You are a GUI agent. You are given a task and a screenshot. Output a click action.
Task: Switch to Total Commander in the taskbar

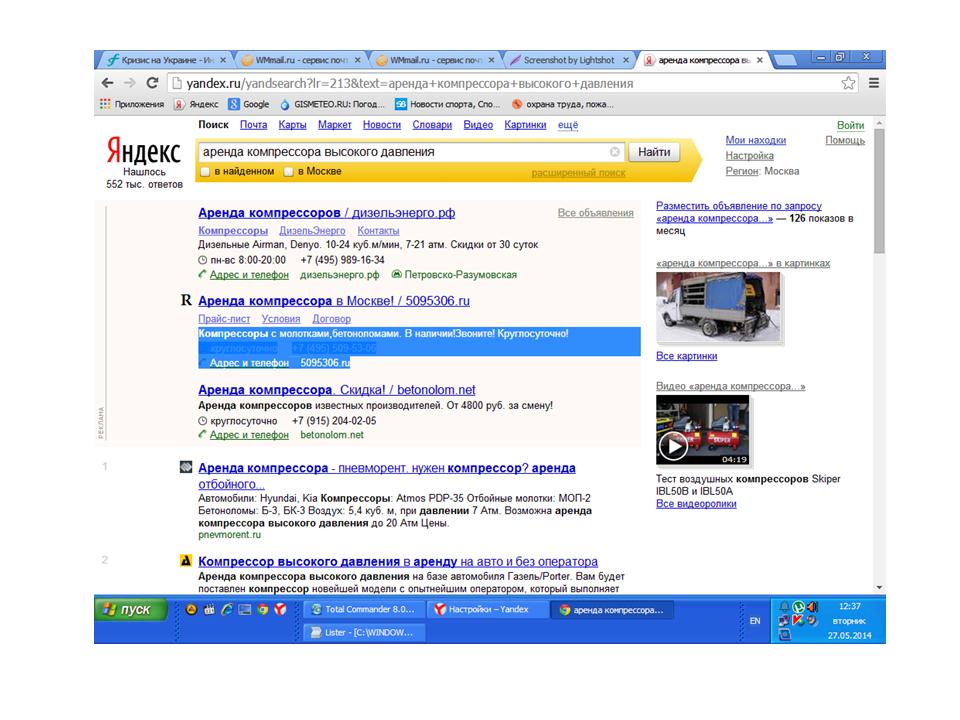point(363,609)
